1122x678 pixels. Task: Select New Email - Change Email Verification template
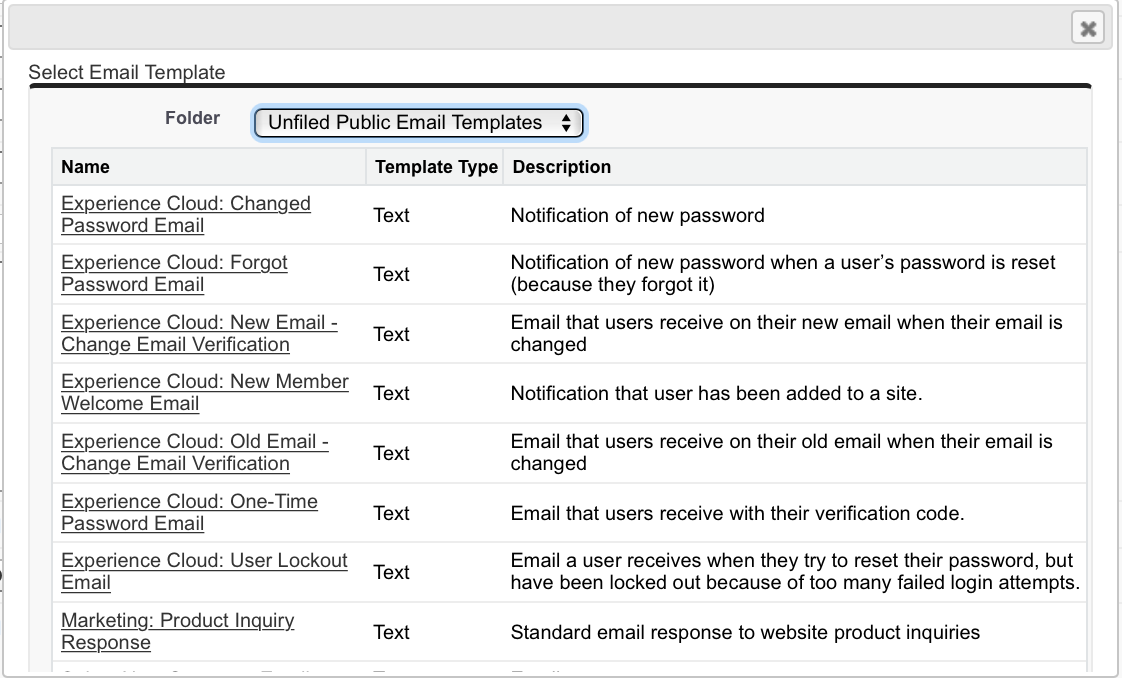(x=199, y=333)
